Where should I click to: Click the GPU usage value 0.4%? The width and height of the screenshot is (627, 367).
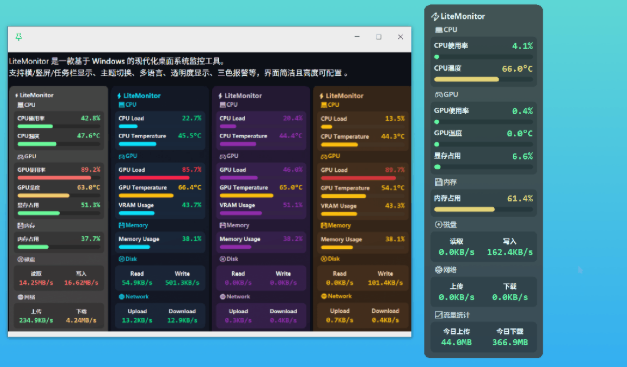point(522,111)
